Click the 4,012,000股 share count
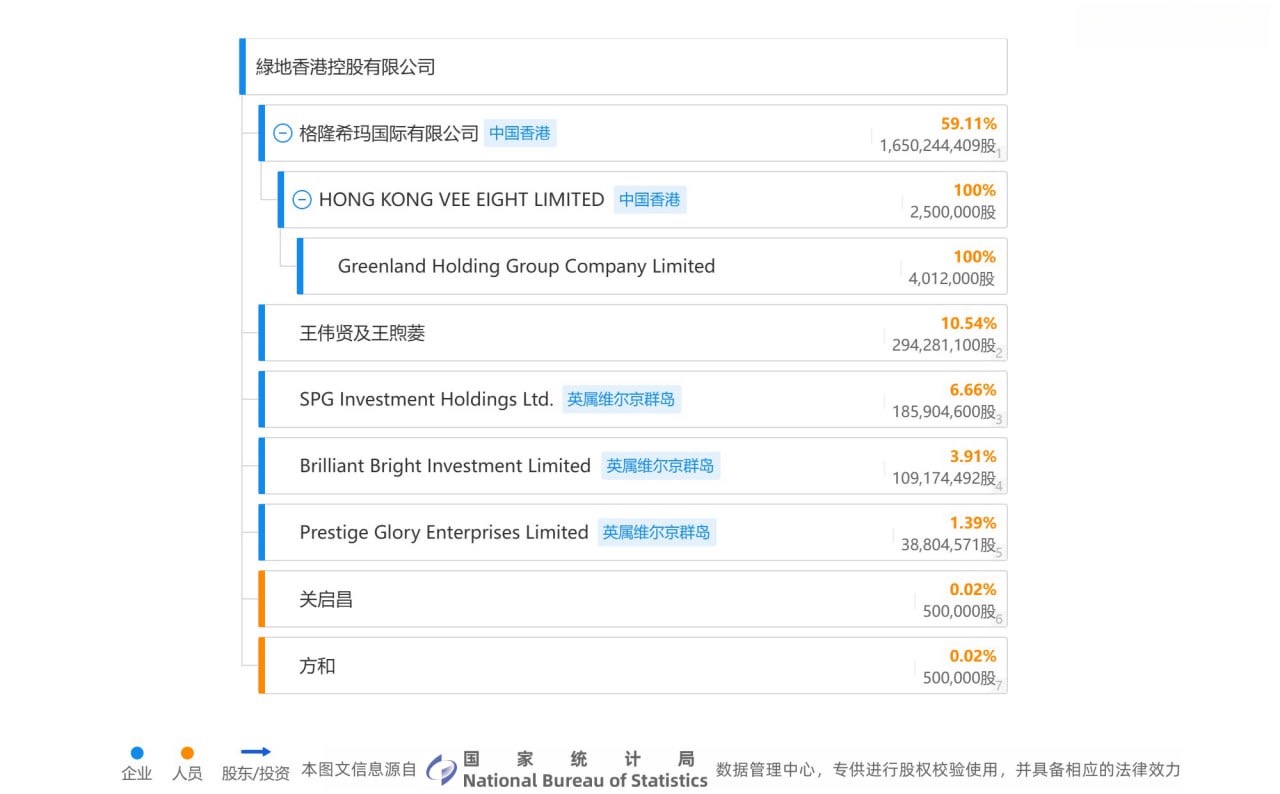The image size is (1280, 794). tap(953, 279)
